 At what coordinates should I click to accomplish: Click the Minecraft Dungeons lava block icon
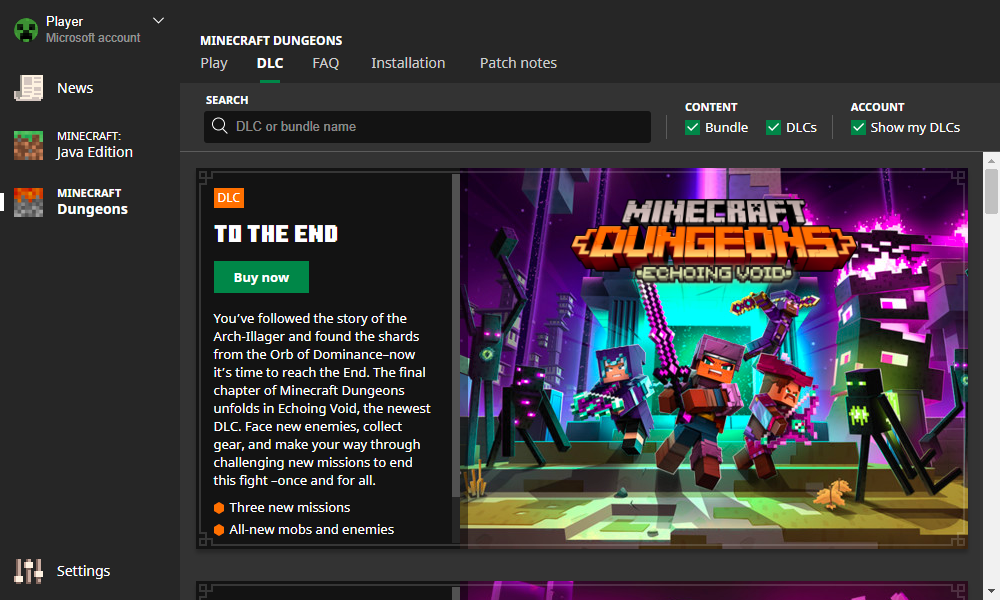pyautogui.click(x=29, y=202)
